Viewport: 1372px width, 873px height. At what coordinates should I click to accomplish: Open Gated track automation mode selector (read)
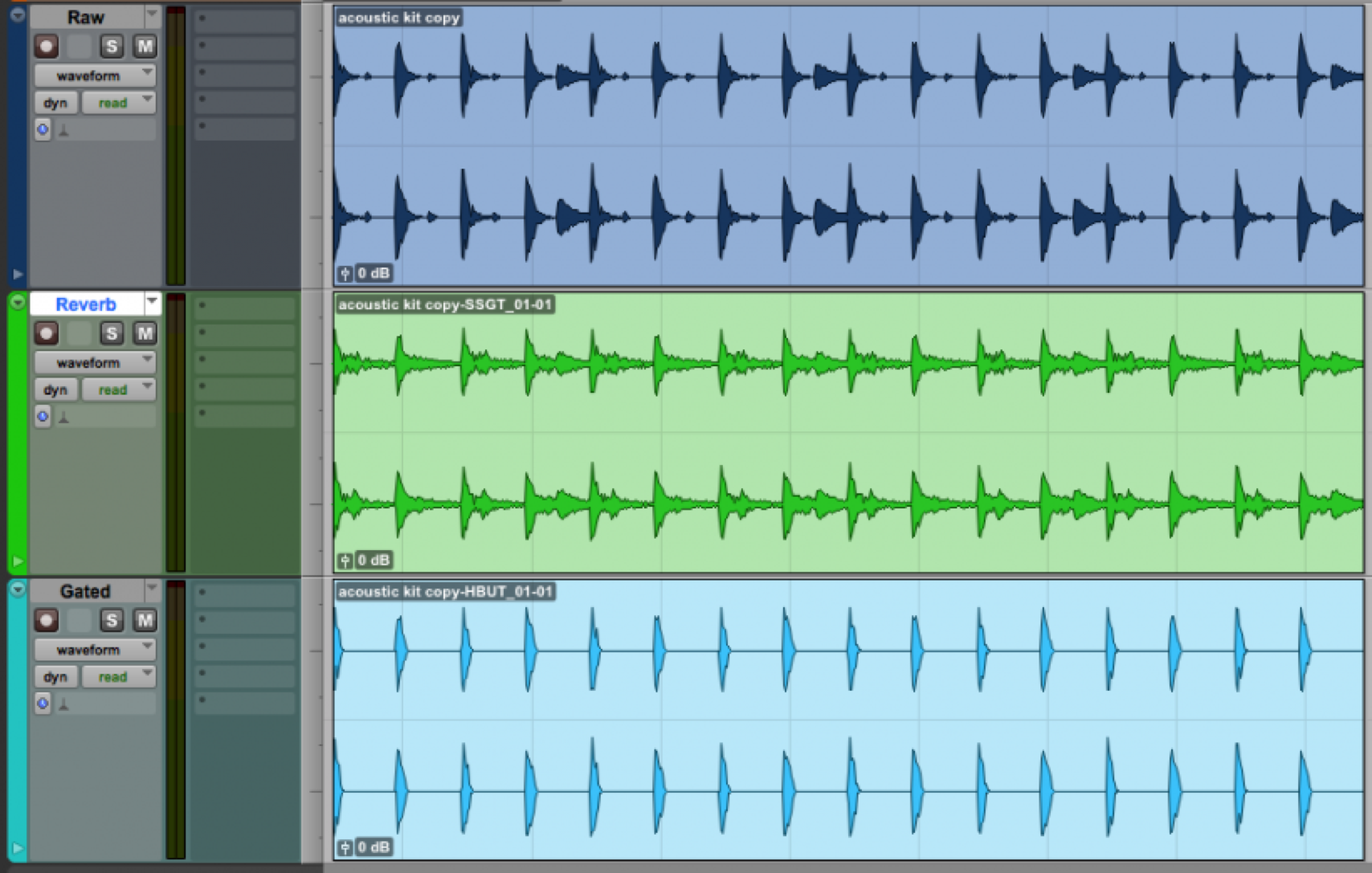[119, 676]
